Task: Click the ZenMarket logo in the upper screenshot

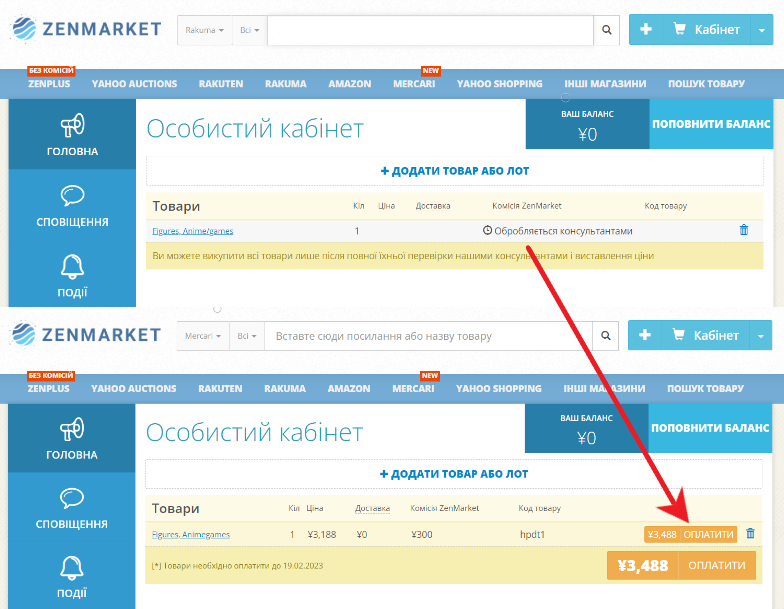Action: tap(86, 28)
